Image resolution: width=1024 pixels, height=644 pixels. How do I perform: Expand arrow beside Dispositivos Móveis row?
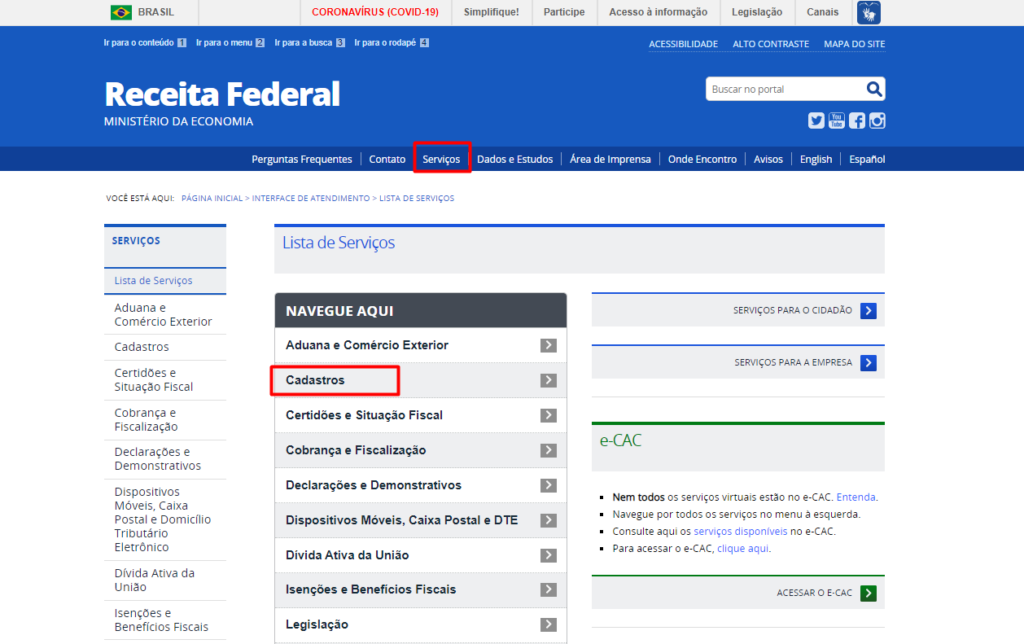(x=549, y=521)
